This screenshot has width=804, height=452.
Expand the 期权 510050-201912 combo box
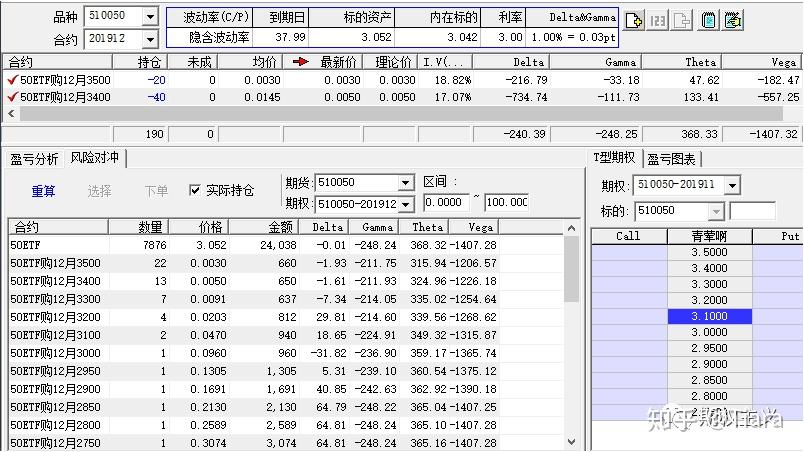[x=406, y=204]
